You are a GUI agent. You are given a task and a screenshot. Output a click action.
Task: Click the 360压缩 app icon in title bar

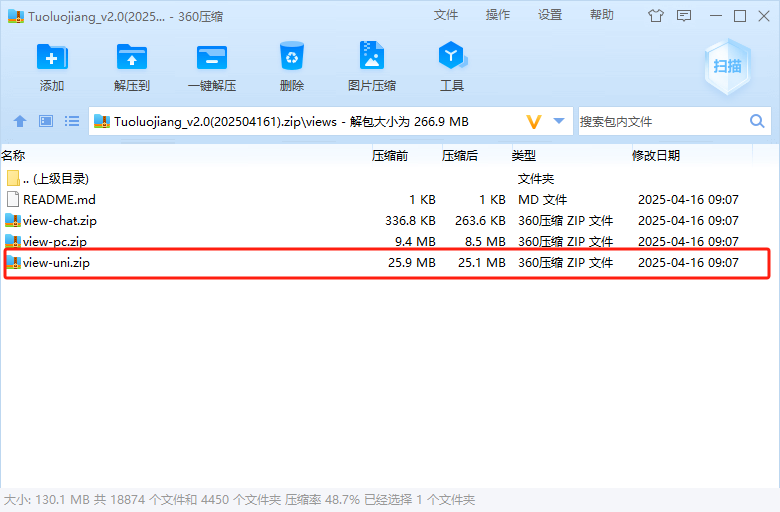(x=16, y=16)
